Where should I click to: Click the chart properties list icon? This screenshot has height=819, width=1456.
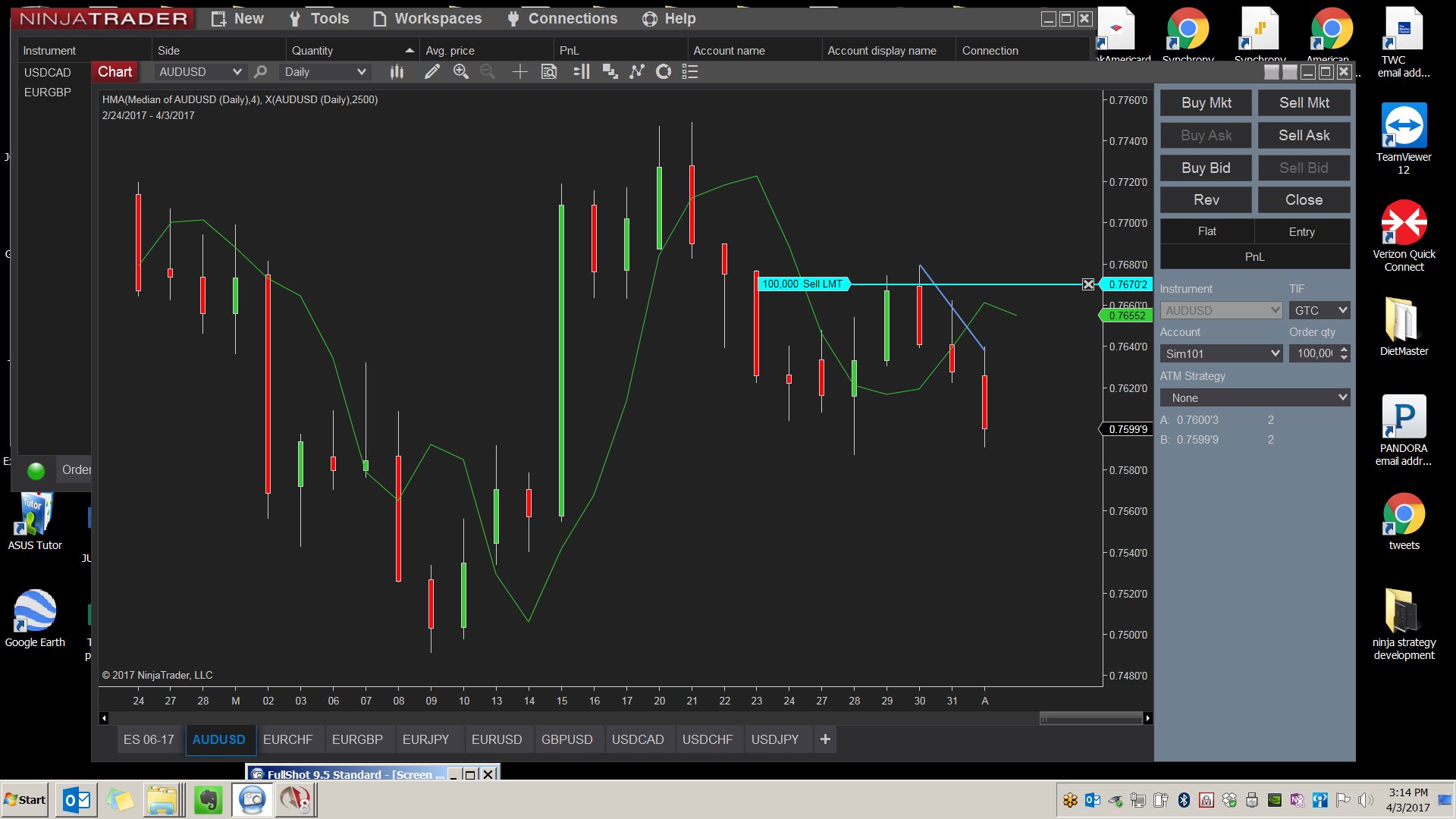[689, 71]
